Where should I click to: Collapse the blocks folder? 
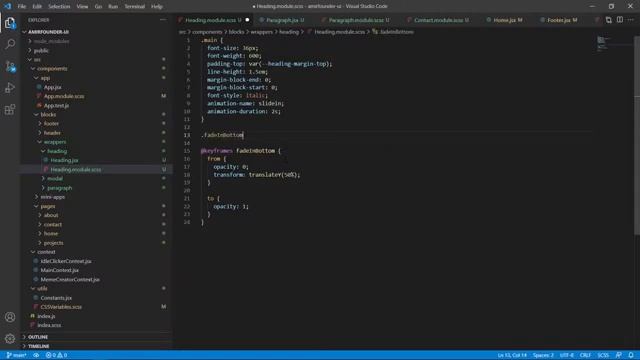point(48,114)
